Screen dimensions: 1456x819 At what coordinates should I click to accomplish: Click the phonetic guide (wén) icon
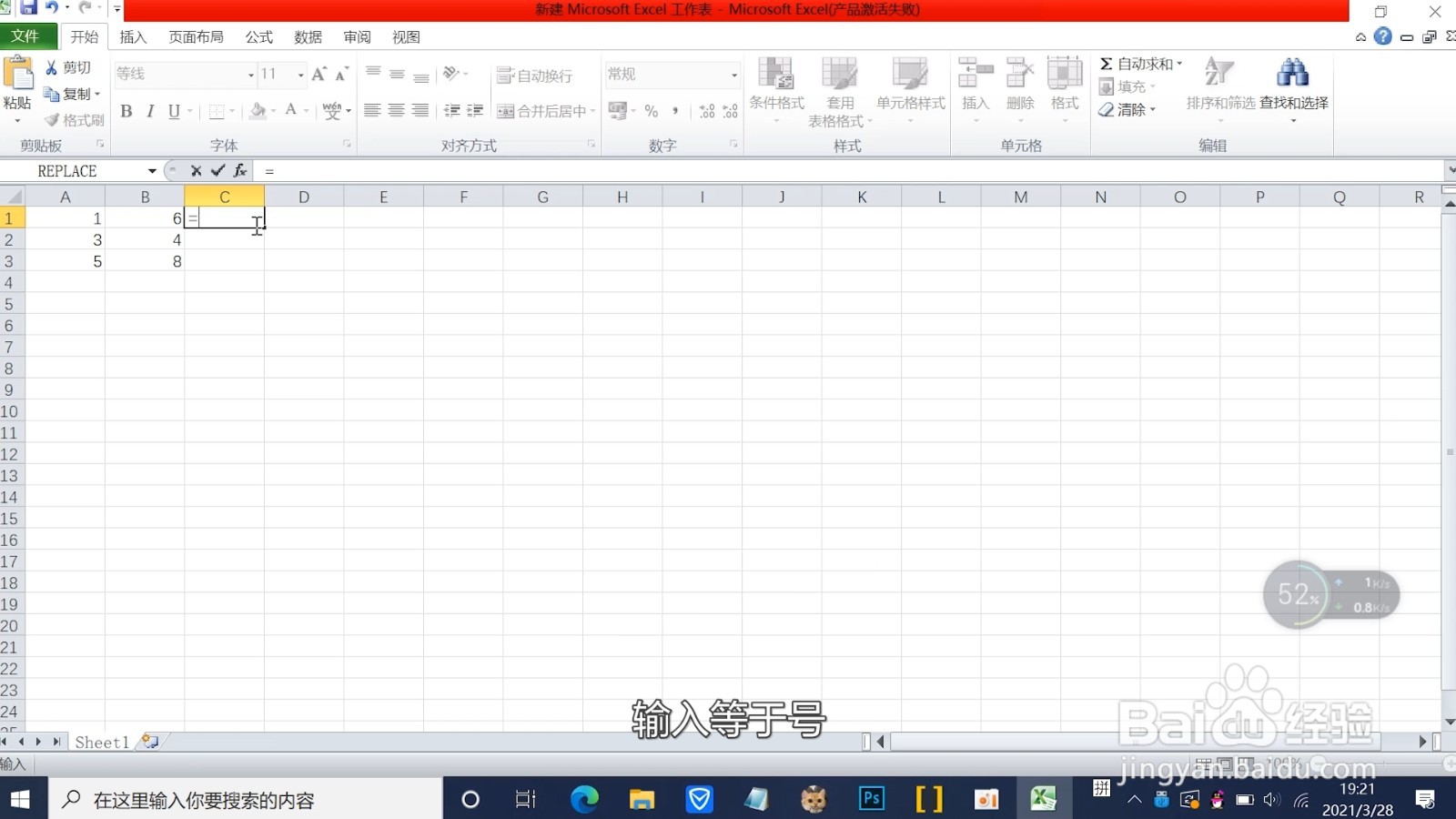332,111
